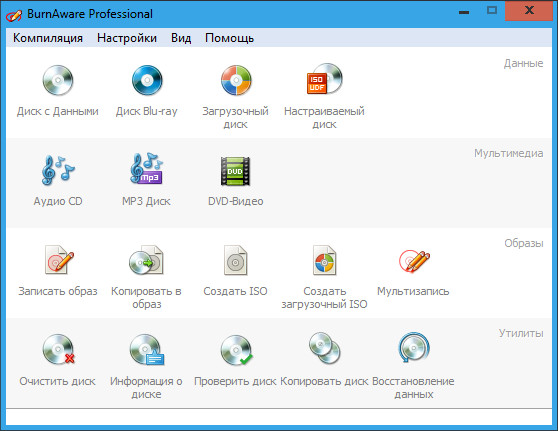Open the Помощь menu
This screenshot has width=558, height=431.
(230, 38)
